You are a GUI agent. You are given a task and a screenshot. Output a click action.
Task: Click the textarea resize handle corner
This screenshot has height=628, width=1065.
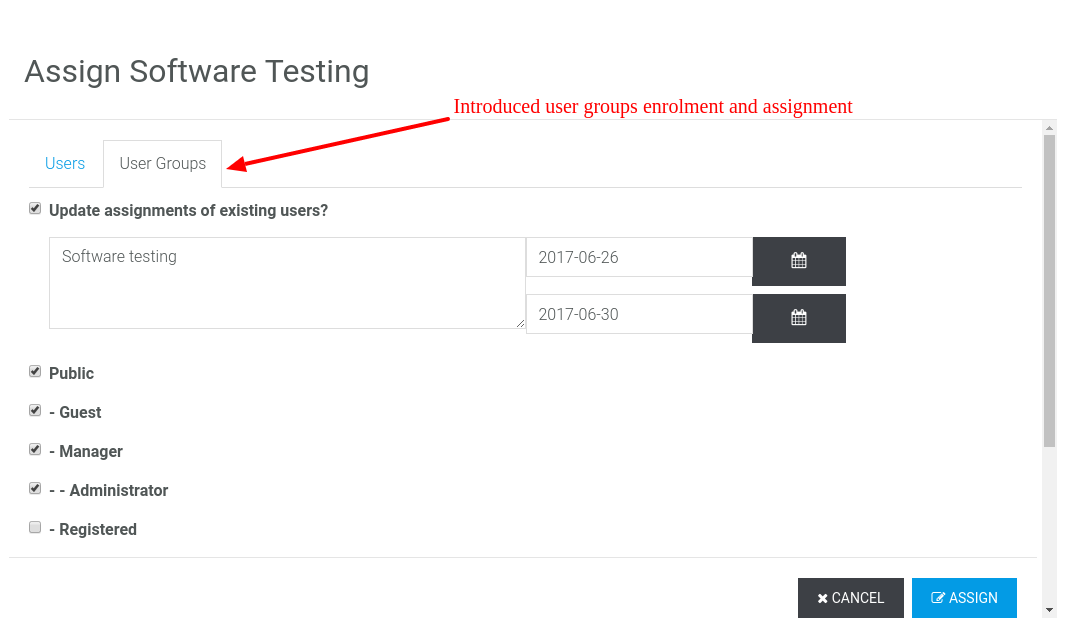click(520, 323)
